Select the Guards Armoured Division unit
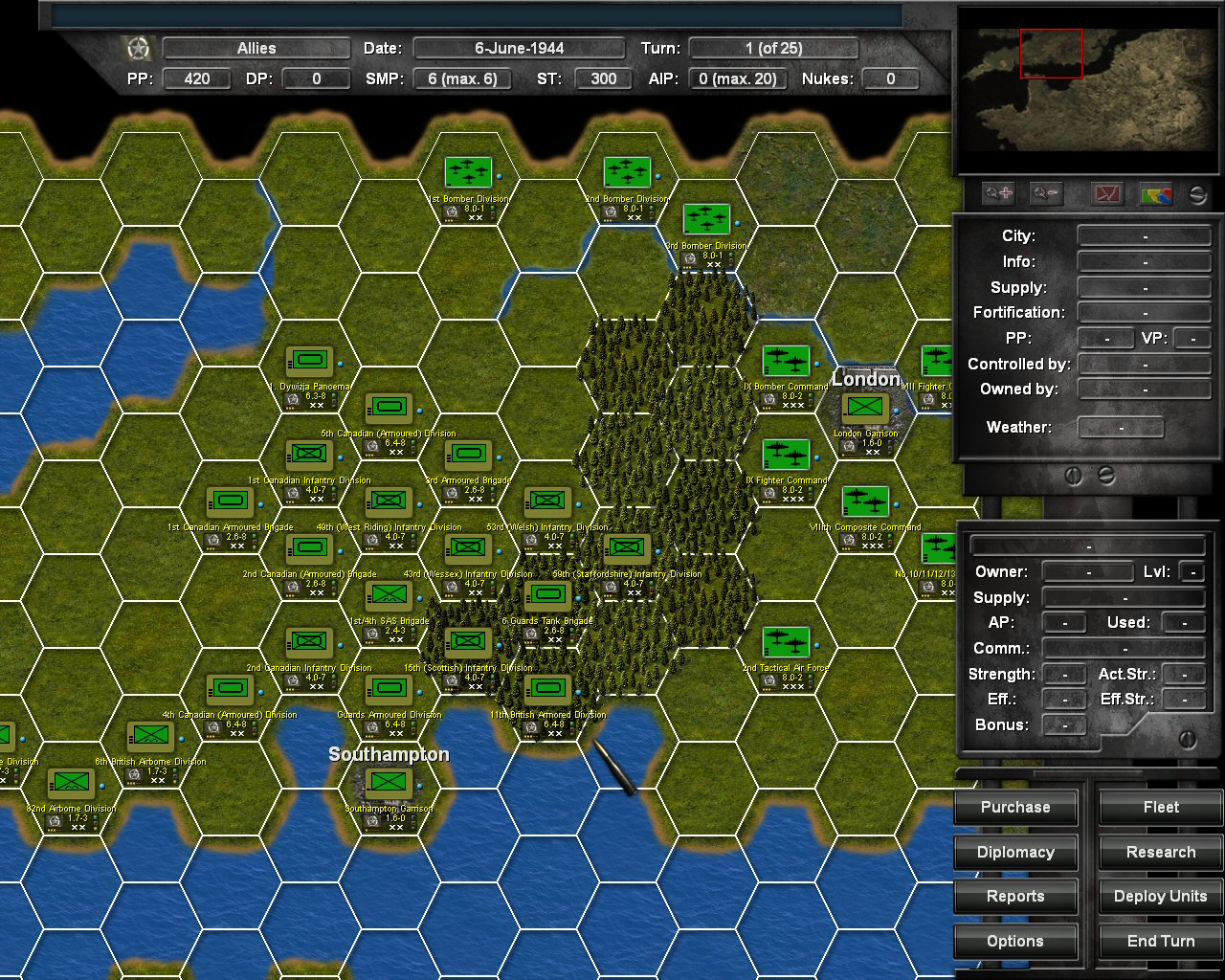Screen dimensions: 1225x980 pyautogui.click(x=388, y=689)
